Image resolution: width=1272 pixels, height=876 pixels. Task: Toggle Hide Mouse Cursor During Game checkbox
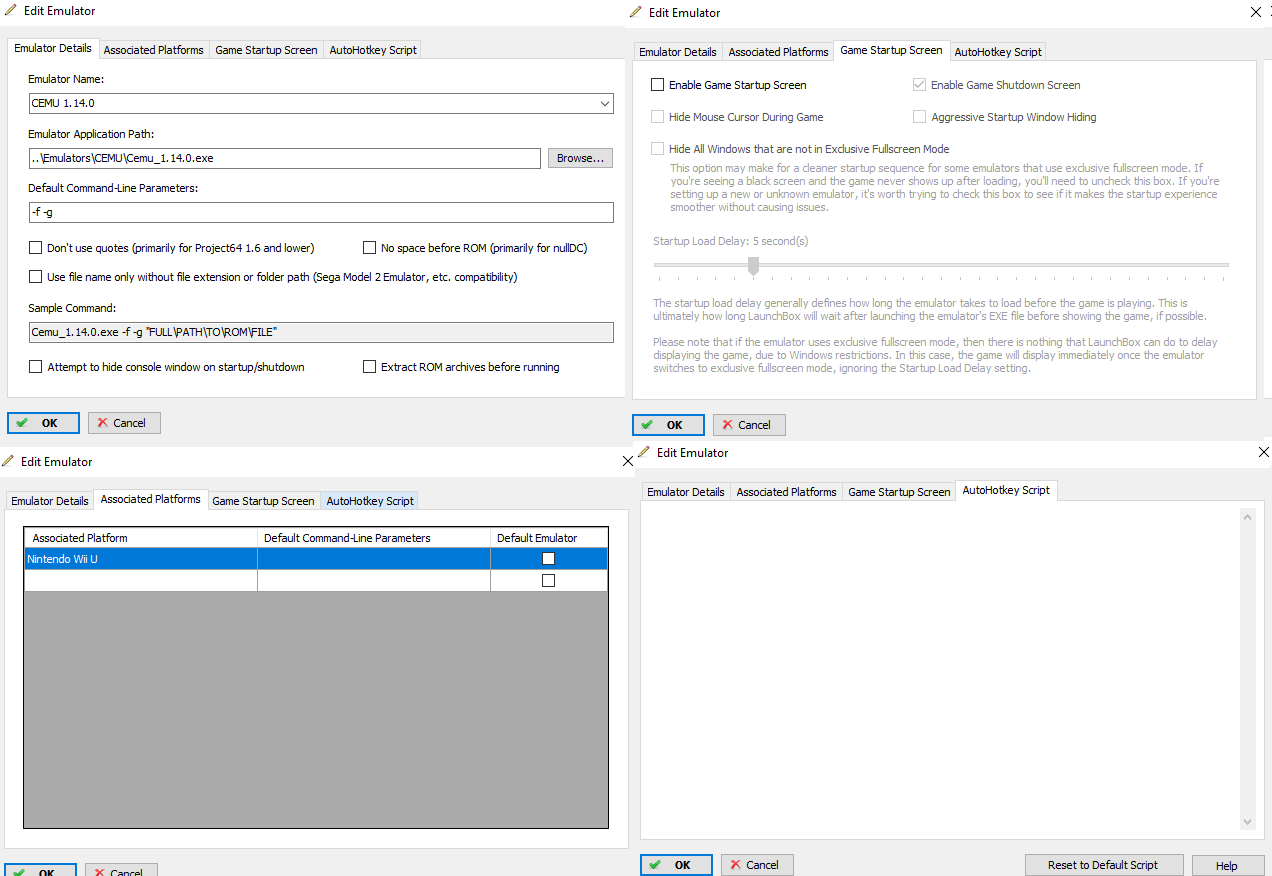click(x=658, y=117)
